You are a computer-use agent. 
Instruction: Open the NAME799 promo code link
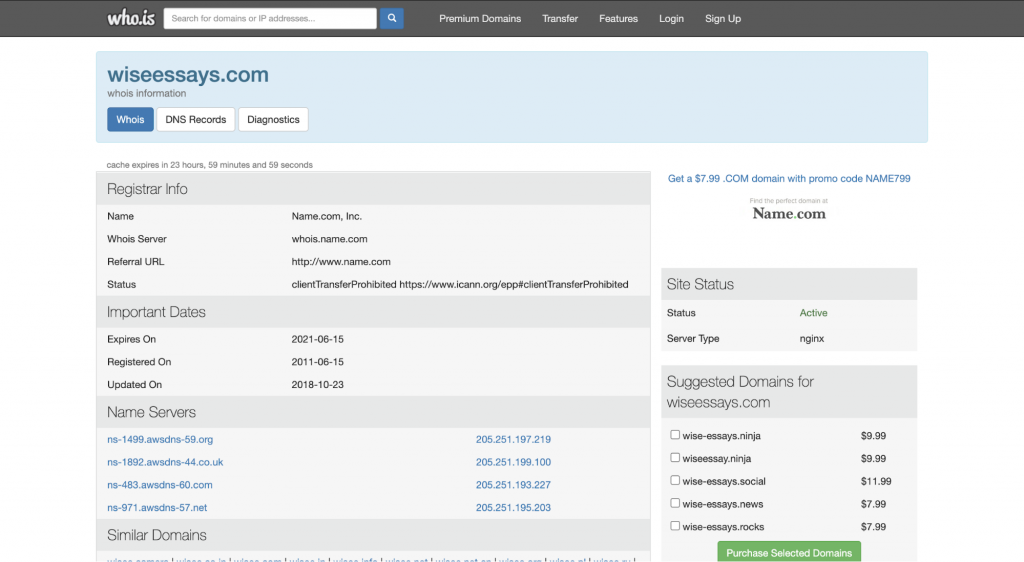point(789,178)
